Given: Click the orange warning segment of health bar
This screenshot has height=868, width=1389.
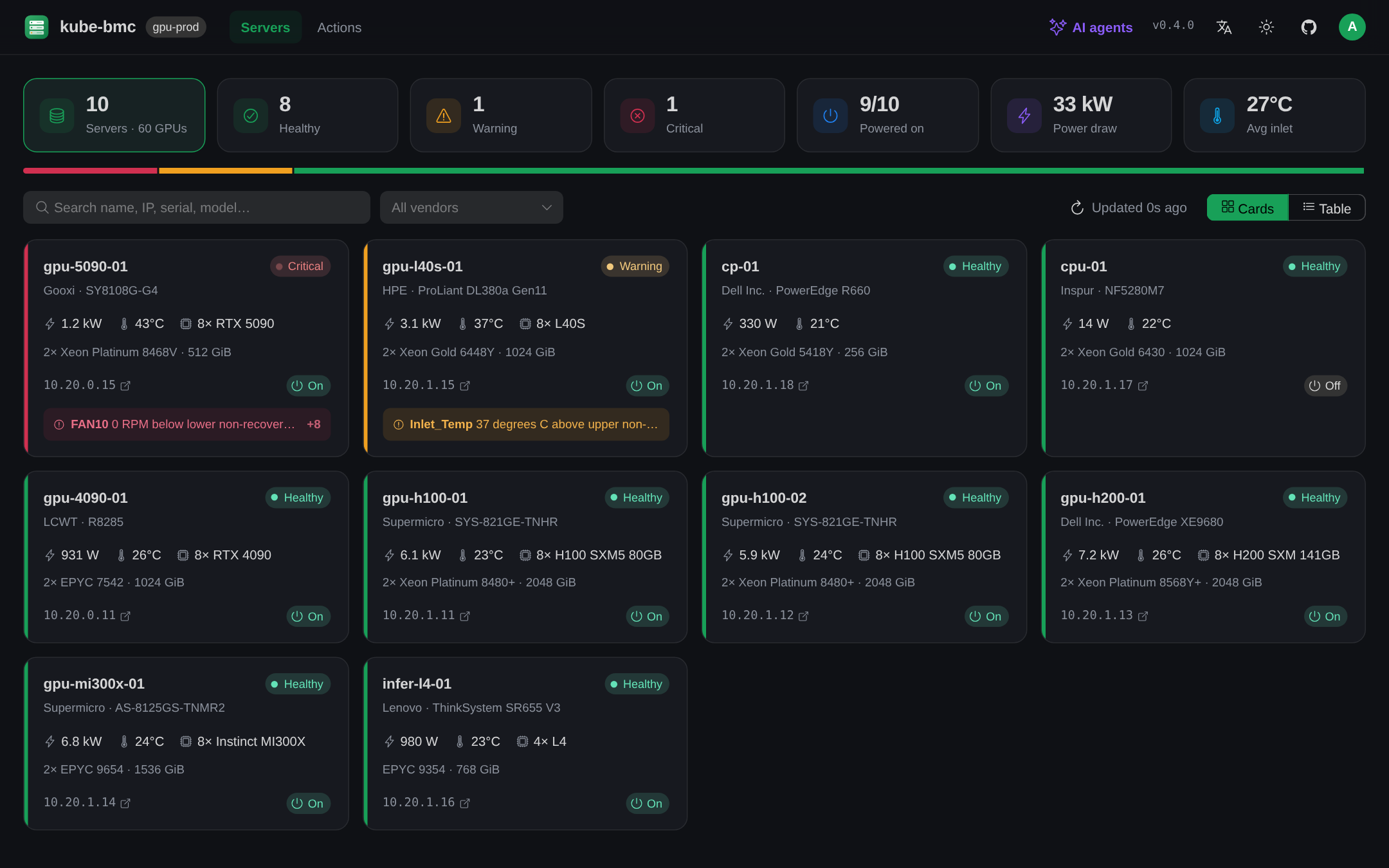Looking at the screenshot, I should (226, 171).
